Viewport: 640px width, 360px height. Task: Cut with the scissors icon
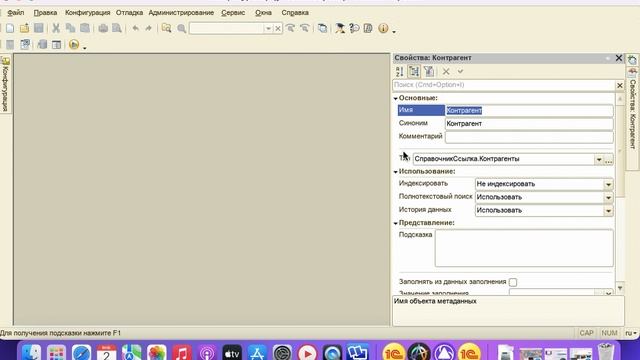56,28
